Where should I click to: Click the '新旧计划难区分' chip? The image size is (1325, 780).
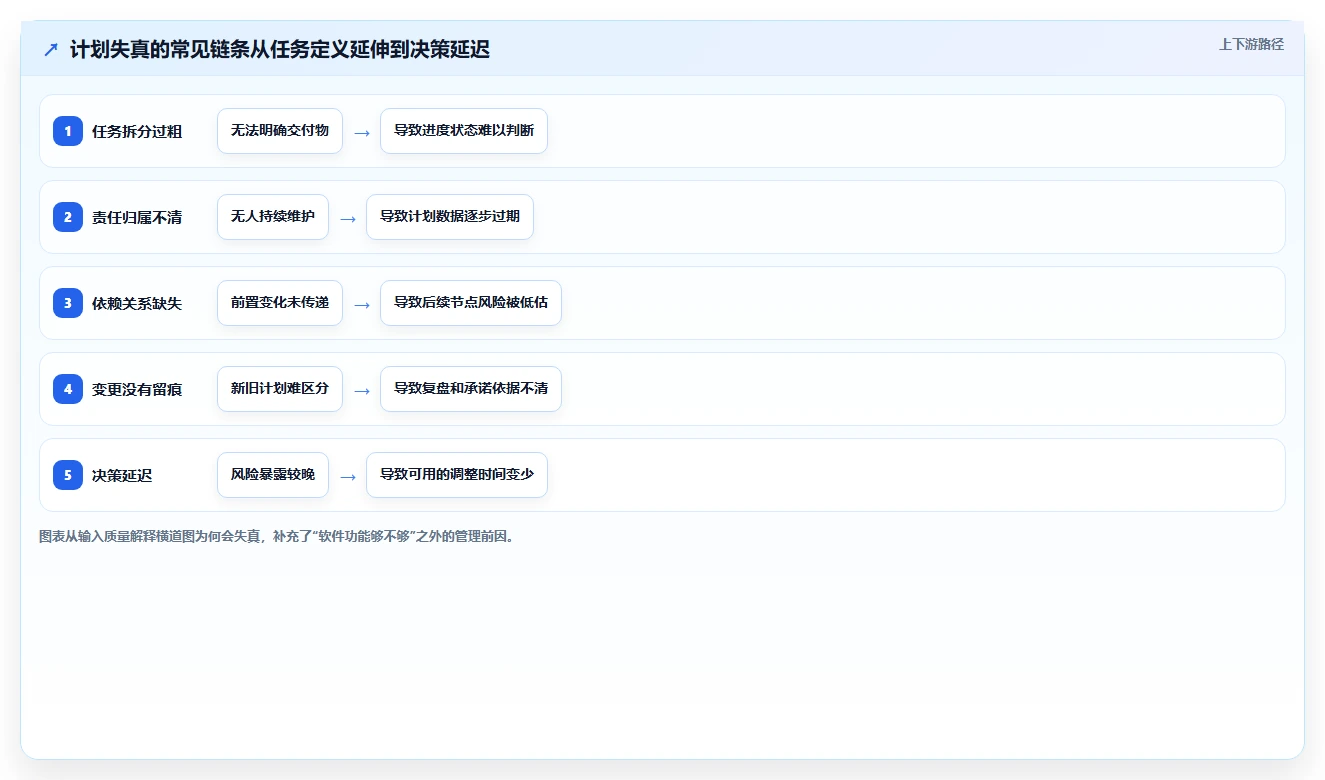click(x=280, y=389)
